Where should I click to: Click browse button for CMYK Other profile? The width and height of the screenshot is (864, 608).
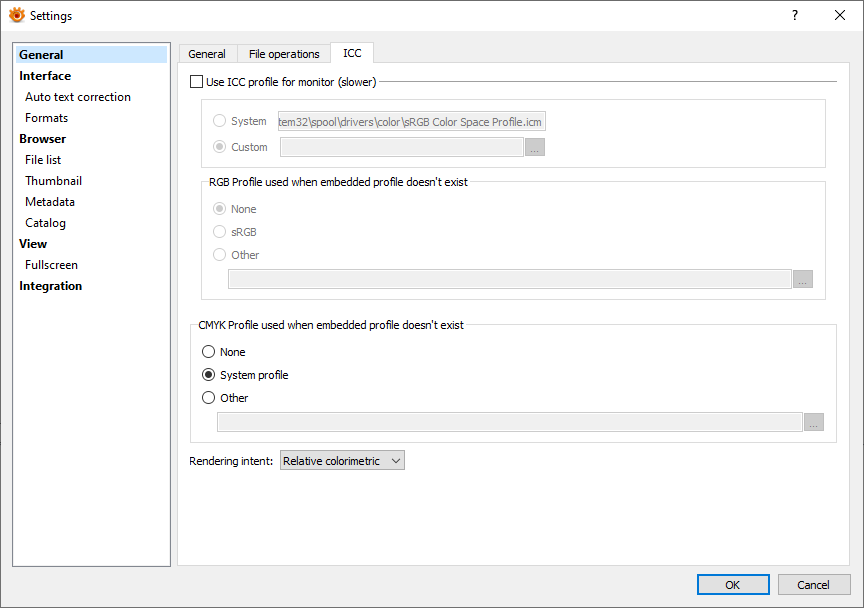[814, 422]
